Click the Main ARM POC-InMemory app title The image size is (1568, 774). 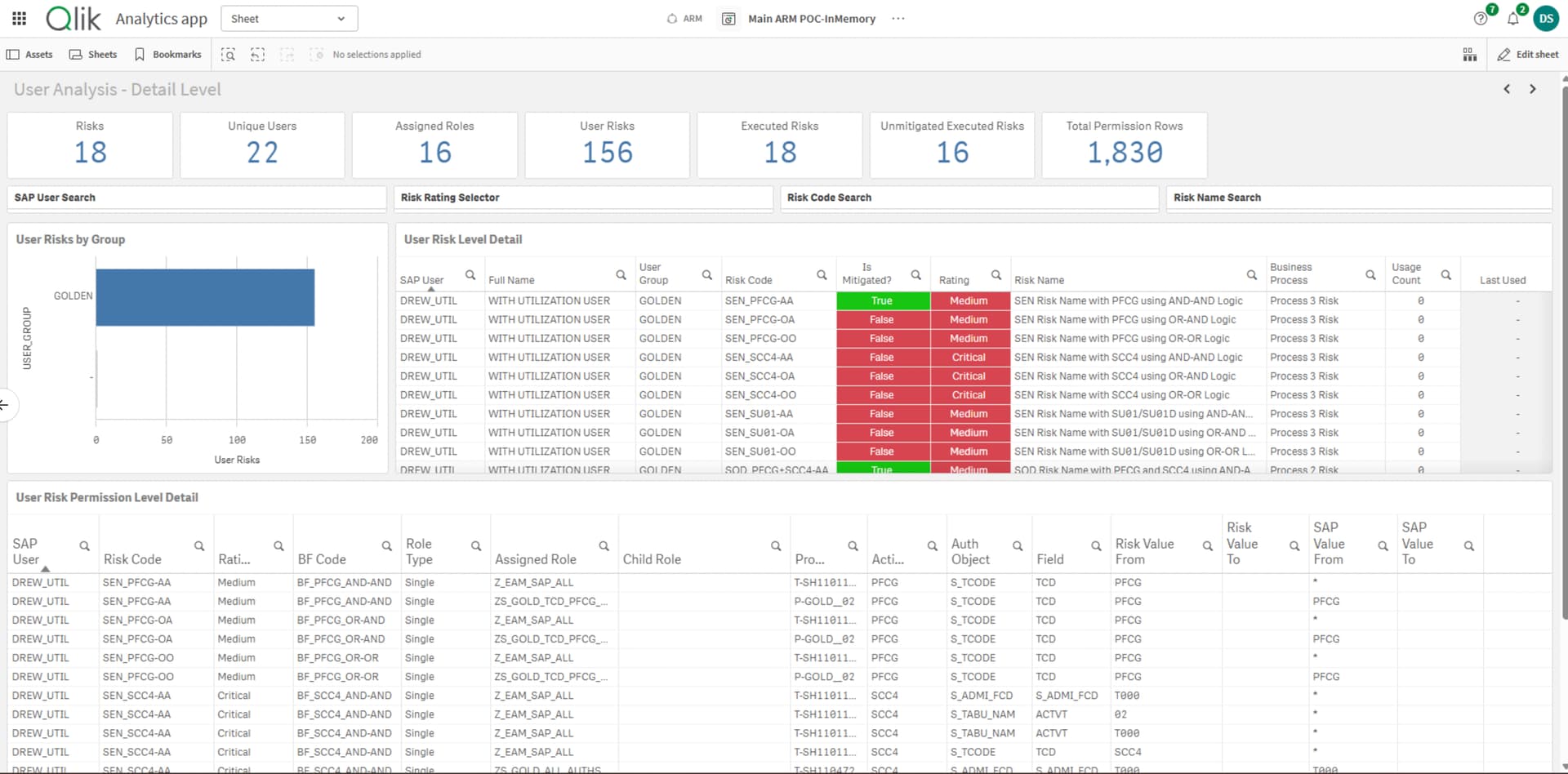(x=812, y=19)
